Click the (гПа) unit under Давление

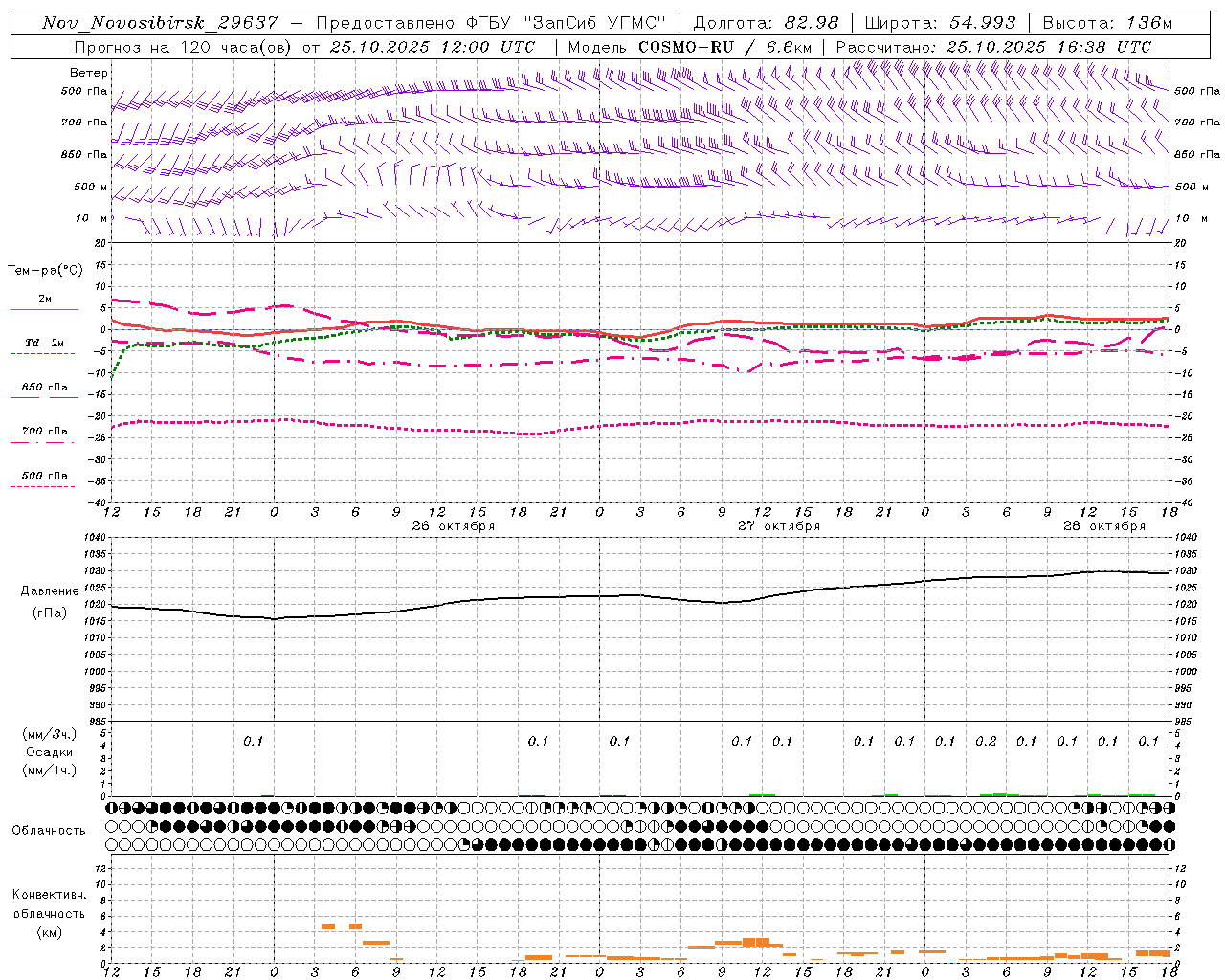50,613
